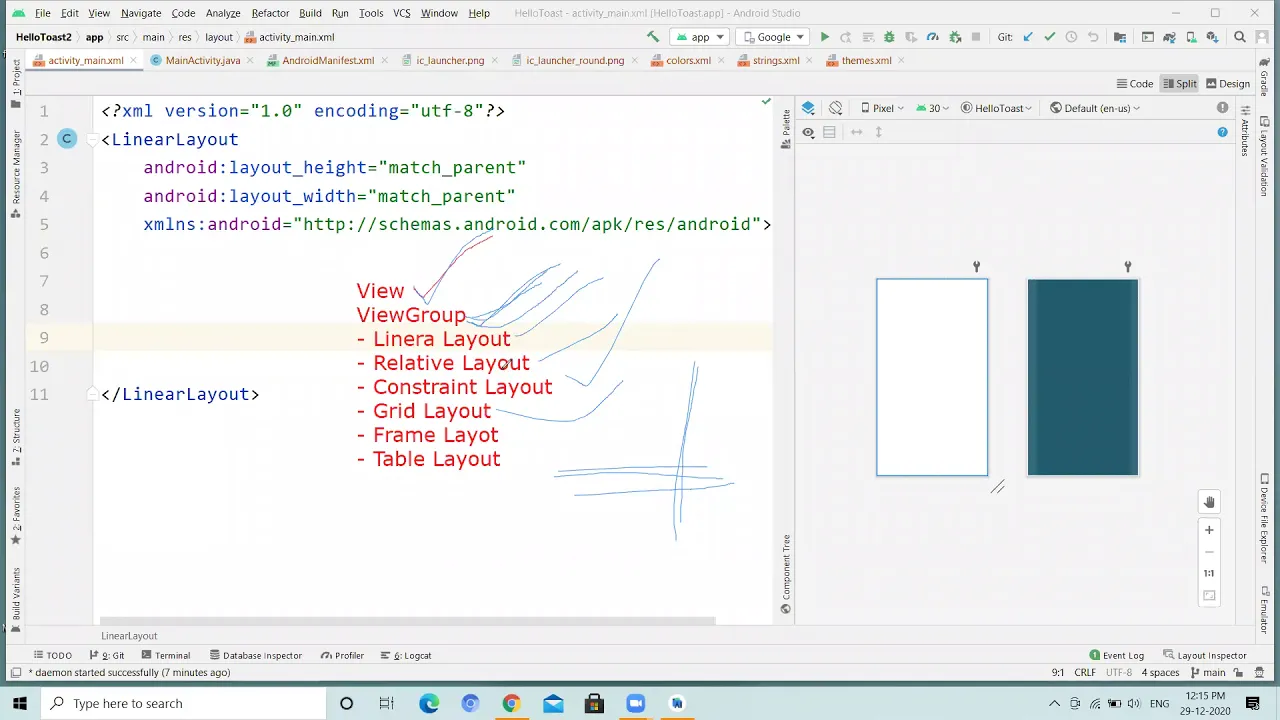Open Microsoft Edge from the taskbar
This screenshot has height=720, width=1280.
point(429,703)
